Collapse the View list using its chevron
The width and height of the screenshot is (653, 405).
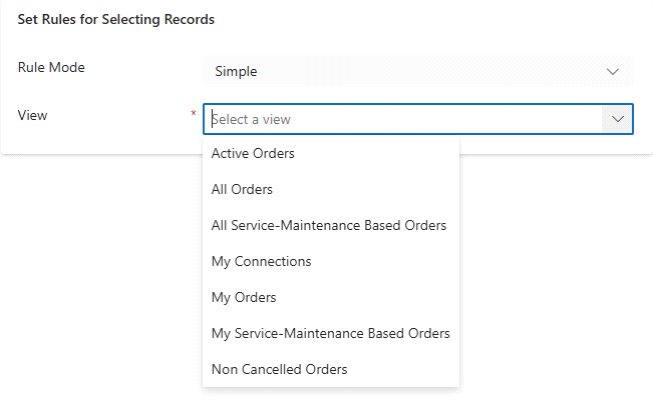(616, 119)
